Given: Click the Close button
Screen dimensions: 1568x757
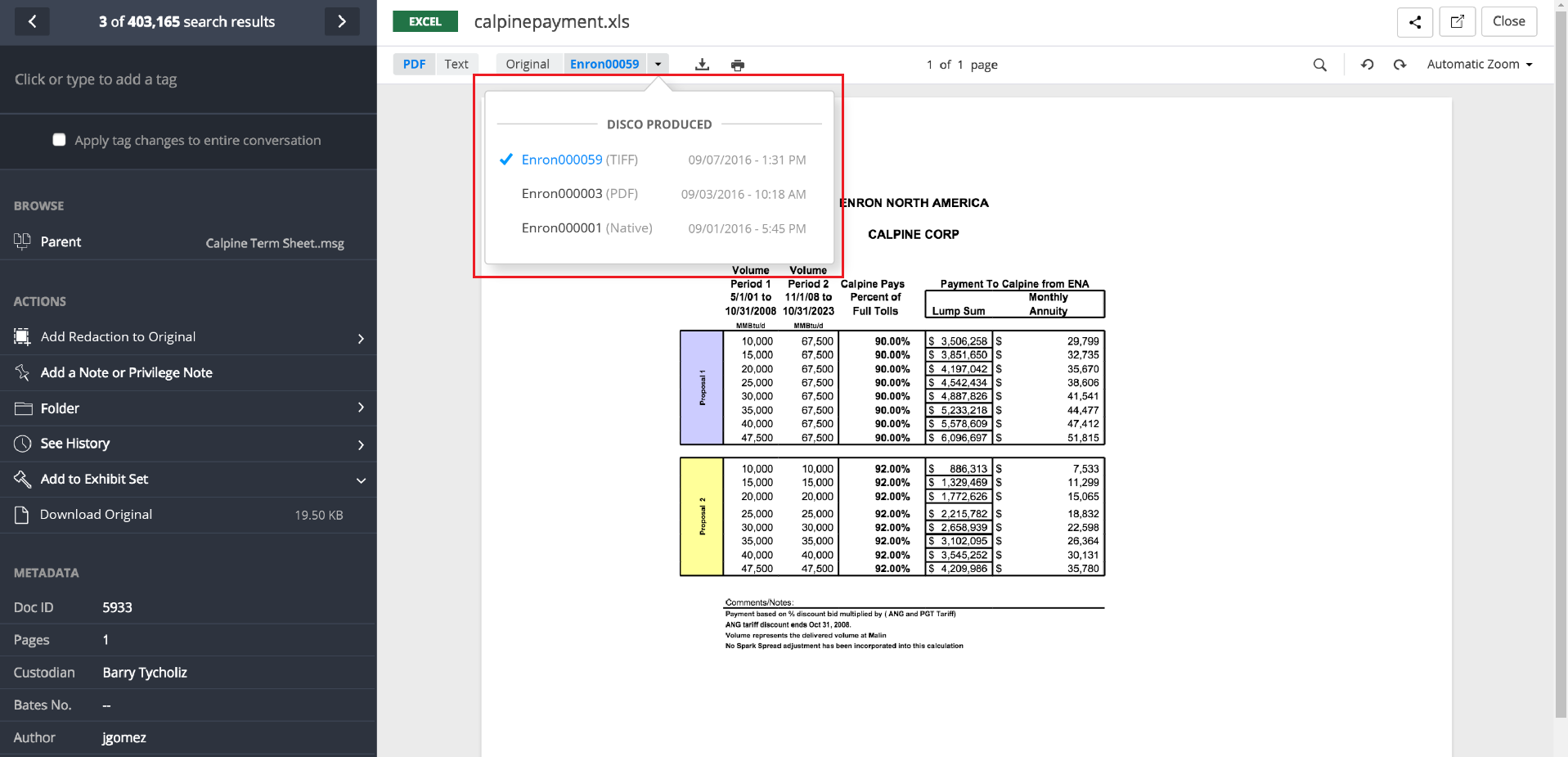Looking at the screenshot, I should pos(1509,22).
